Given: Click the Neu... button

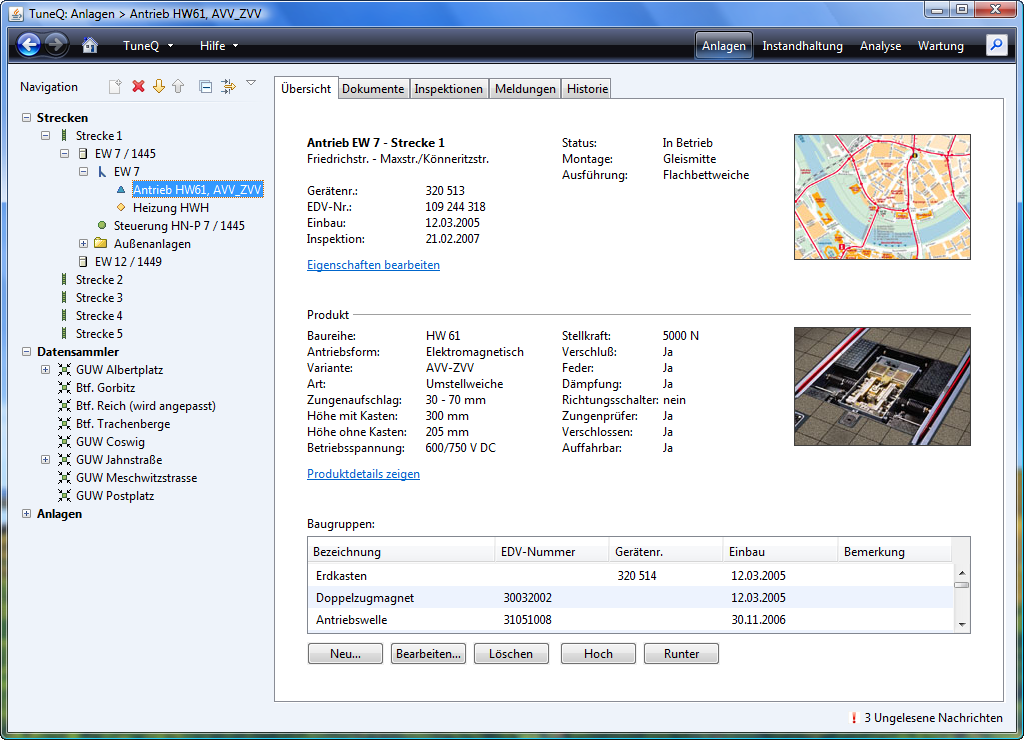Looking at the screenshot, I should pyautogui.click(x=345, y=654).
